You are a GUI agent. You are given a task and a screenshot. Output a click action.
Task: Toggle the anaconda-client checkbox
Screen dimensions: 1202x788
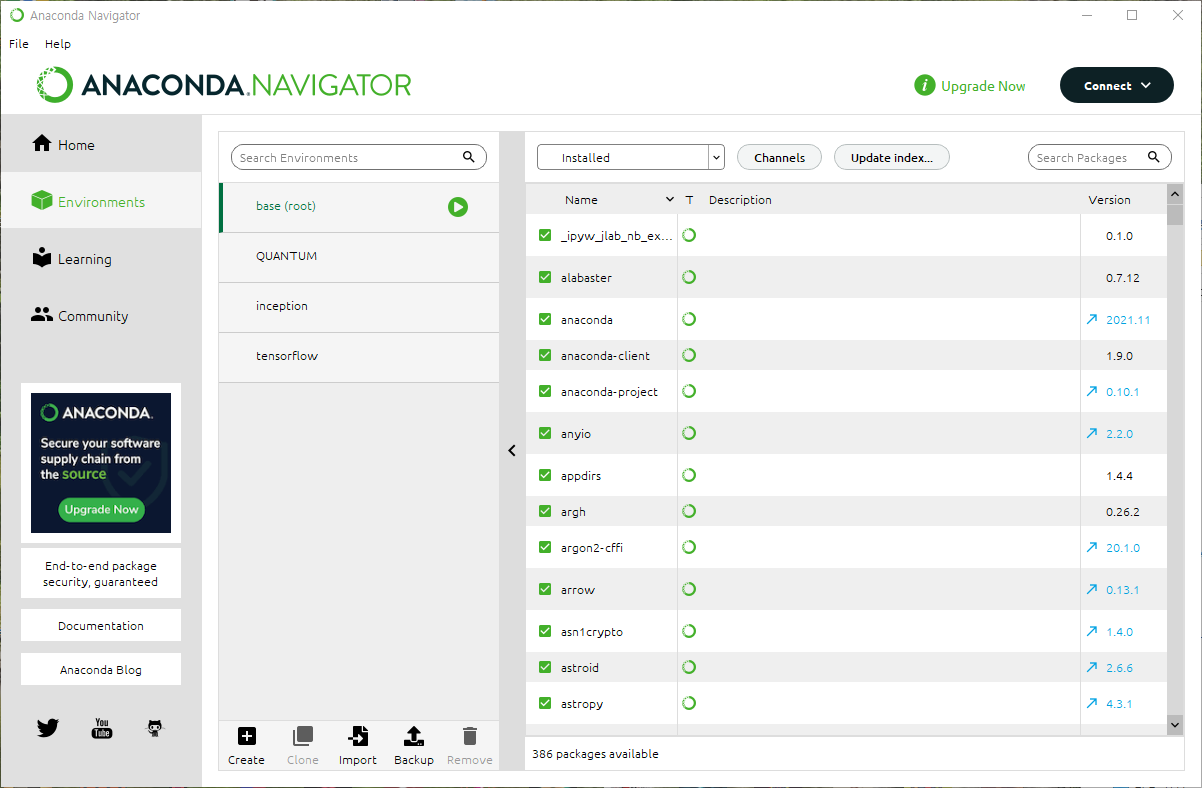coord(545,355)
